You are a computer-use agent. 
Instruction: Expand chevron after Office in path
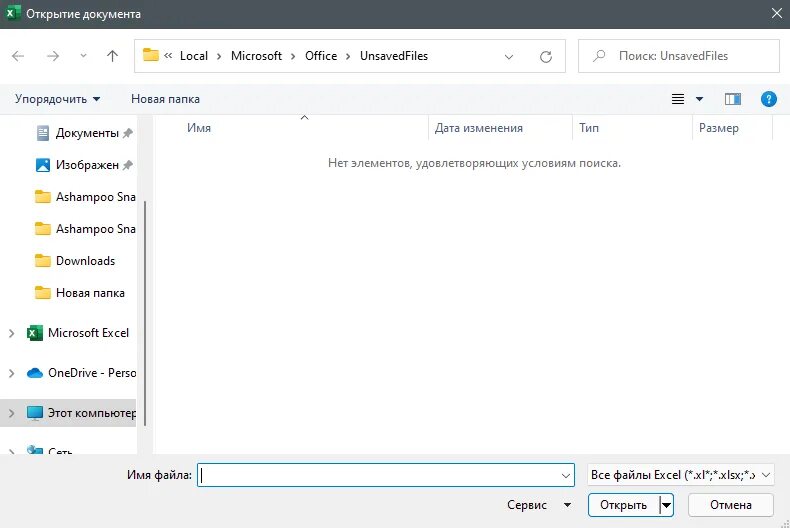[x=348, y=56]
